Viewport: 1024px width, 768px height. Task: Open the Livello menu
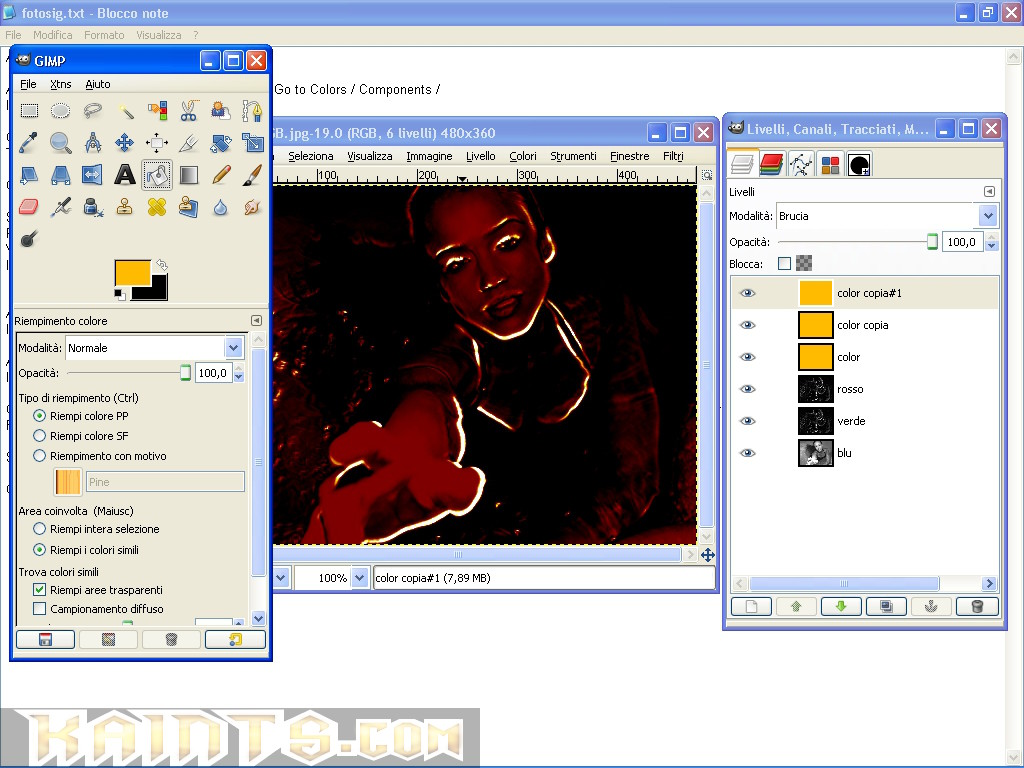click(x=481, y=156)
